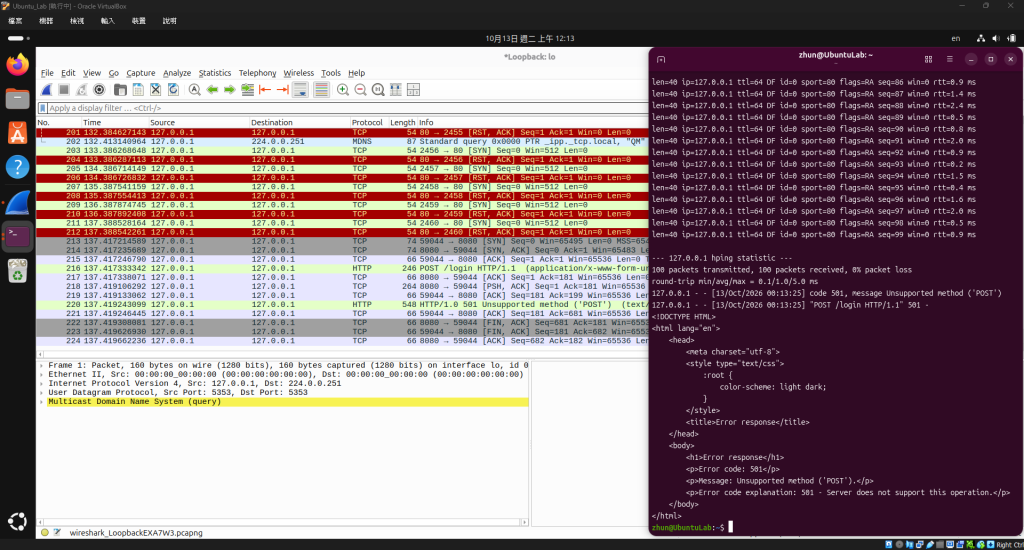Sort packets by Destination column
Screen dimensions: 1024x550
tap(299, 122)
